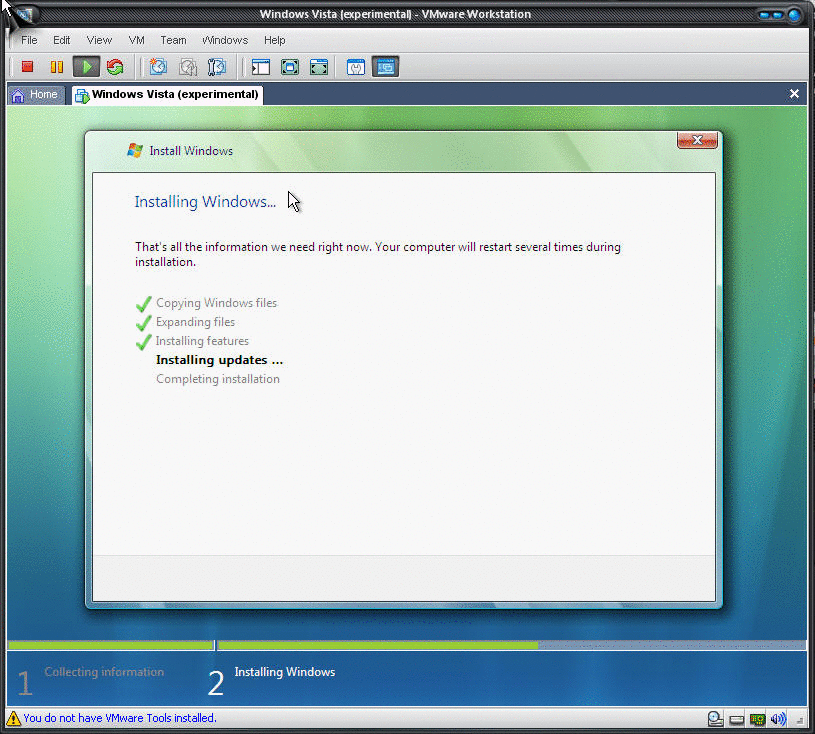Viewport: 815px width, 734px height.
Task: Click 'You do not have VMware Tools installed.'
Action: click(120, 718)
